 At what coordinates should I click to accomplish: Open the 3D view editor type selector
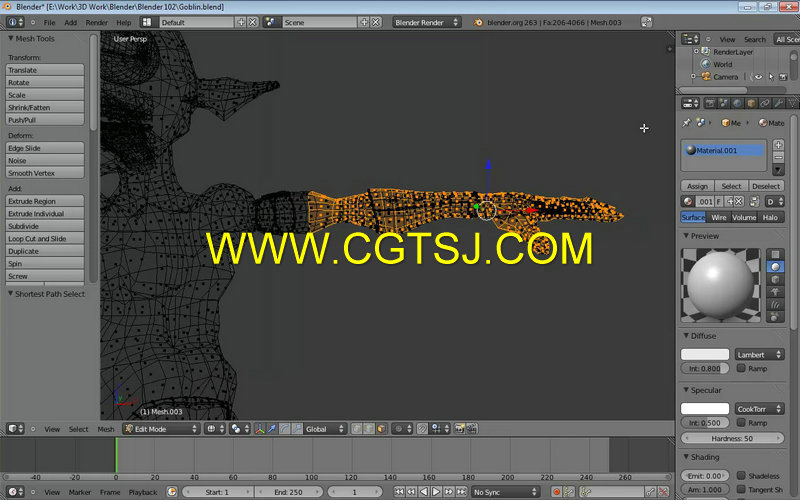tap(16, 429)
